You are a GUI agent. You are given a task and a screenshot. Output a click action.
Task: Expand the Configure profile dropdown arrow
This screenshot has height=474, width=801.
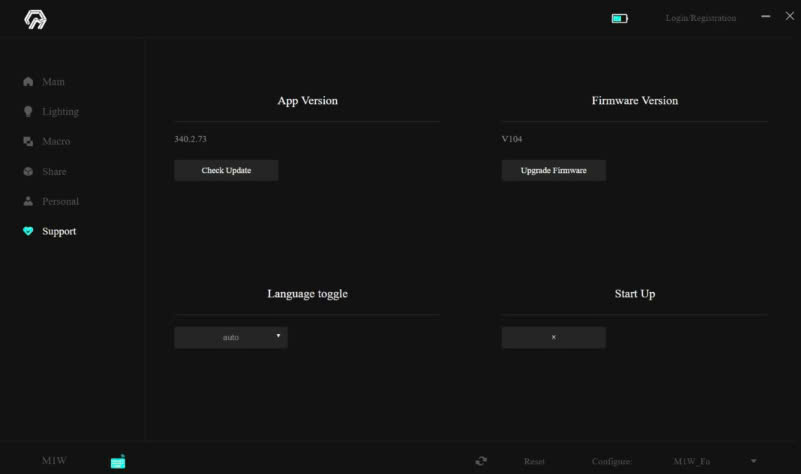pyautogui.click(x=753, y=461)
